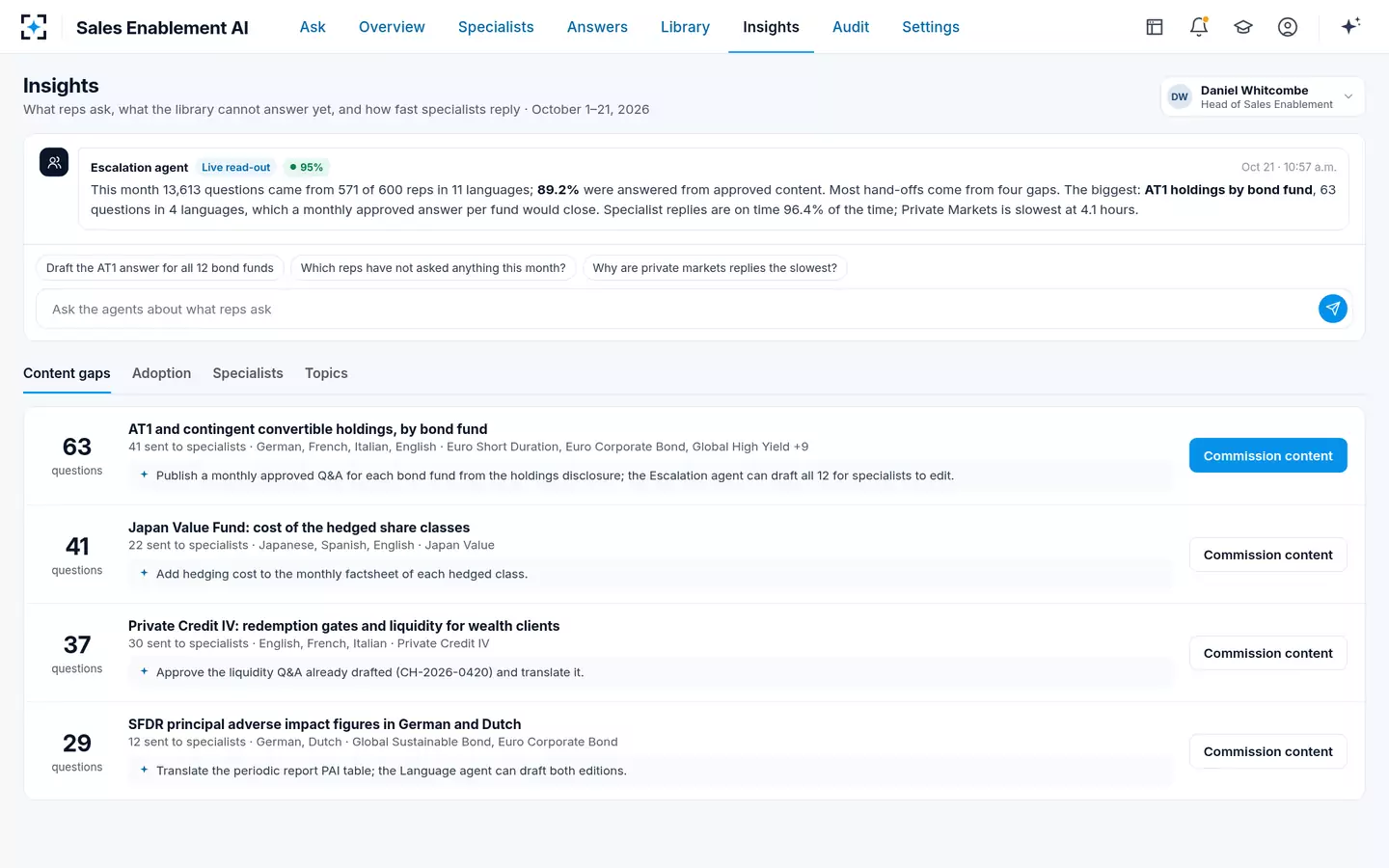Choose 'Which reps have not asked' suggestion
This screenshot has height=868, width=1389.
point(433,268)
